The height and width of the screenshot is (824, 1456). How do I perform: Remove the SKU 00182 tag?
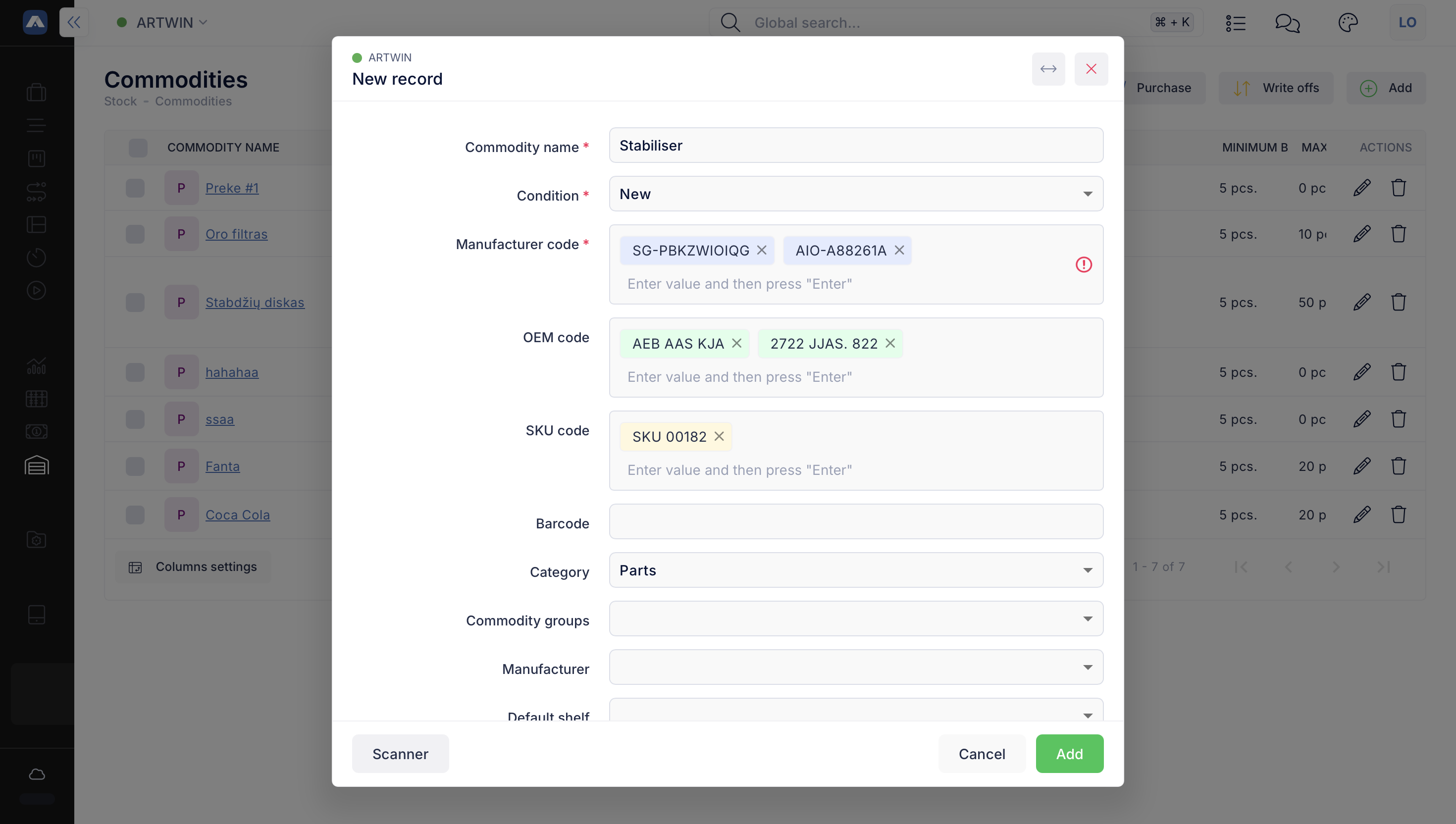[719, 436]
